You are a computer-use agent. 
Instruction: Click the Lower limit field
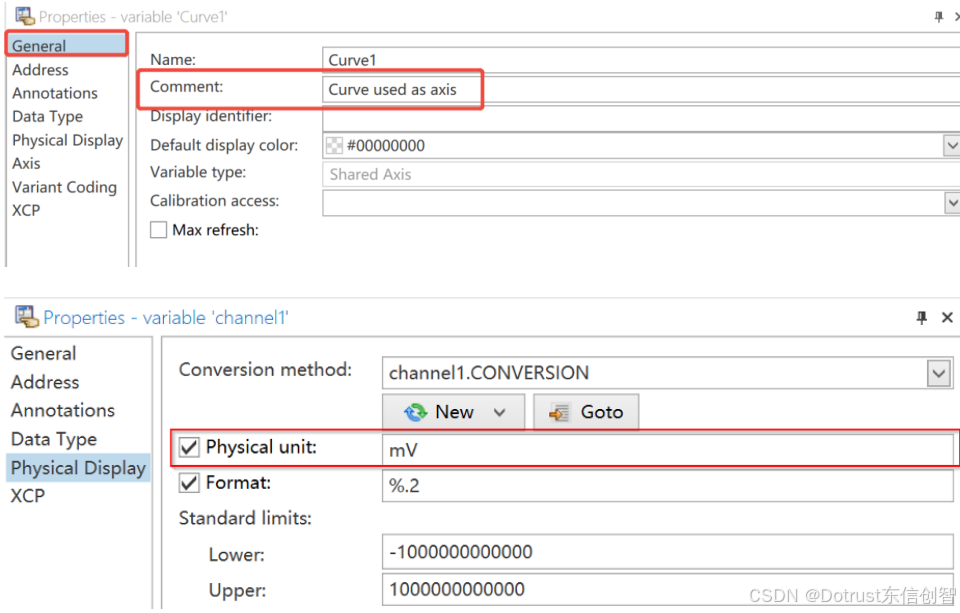point(667,552)
